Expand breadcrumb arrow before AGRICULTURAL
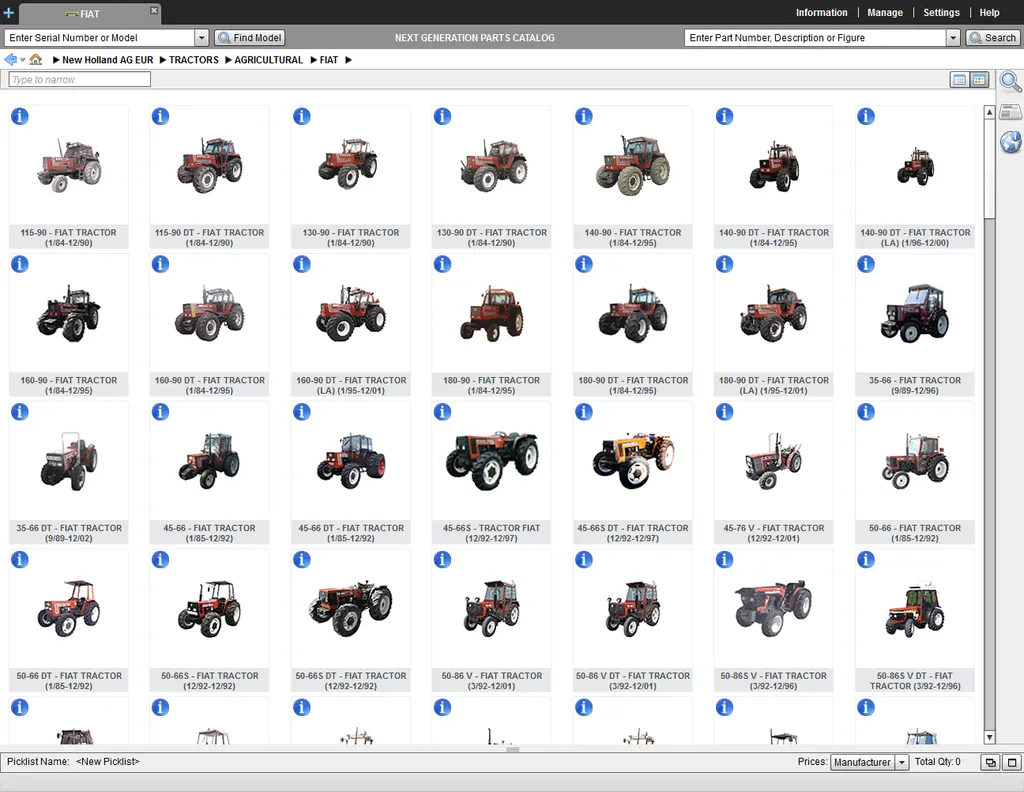 [229, 60]
